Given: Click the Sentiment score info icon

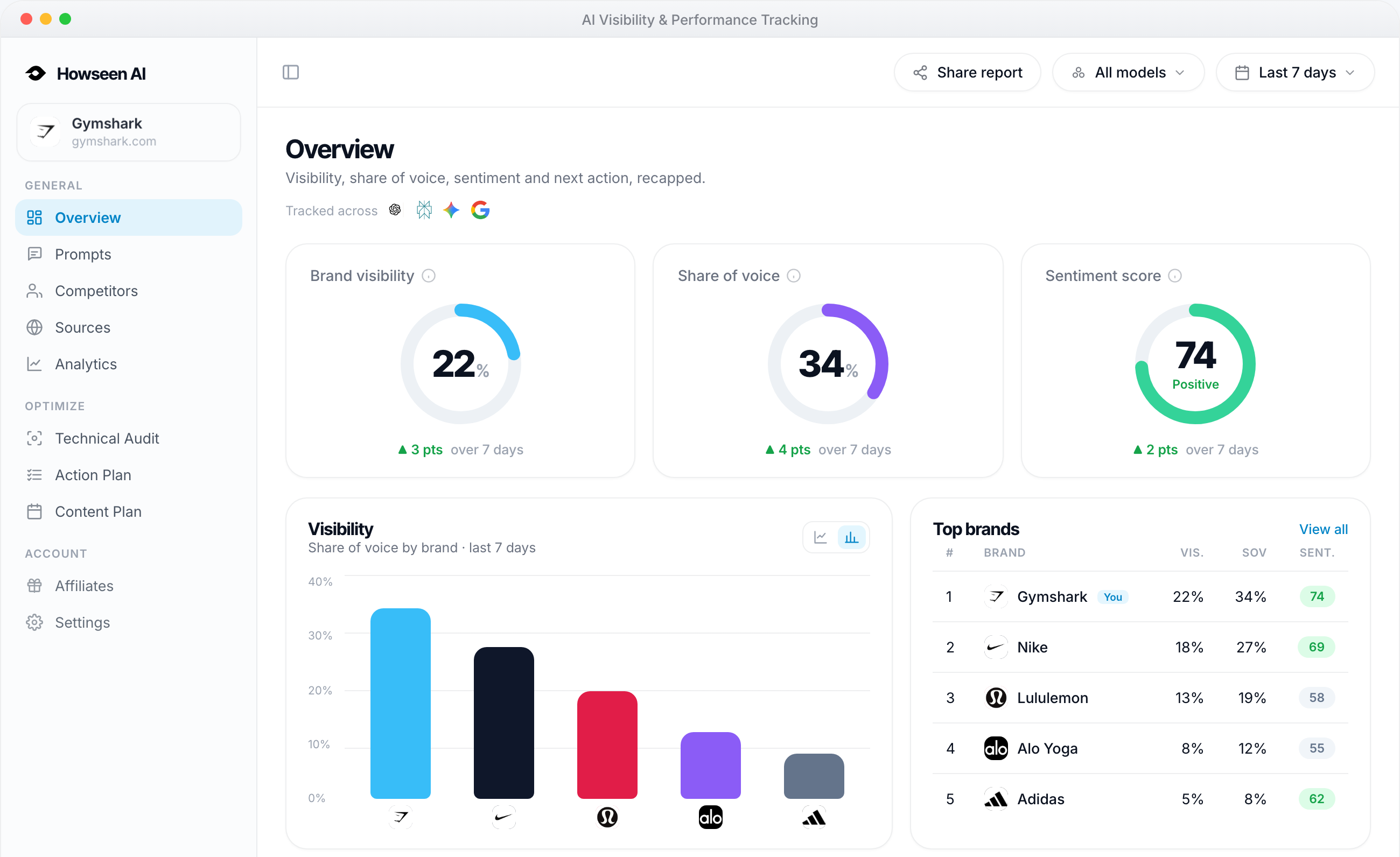Looking at the screenshot, I should 1175,276.
